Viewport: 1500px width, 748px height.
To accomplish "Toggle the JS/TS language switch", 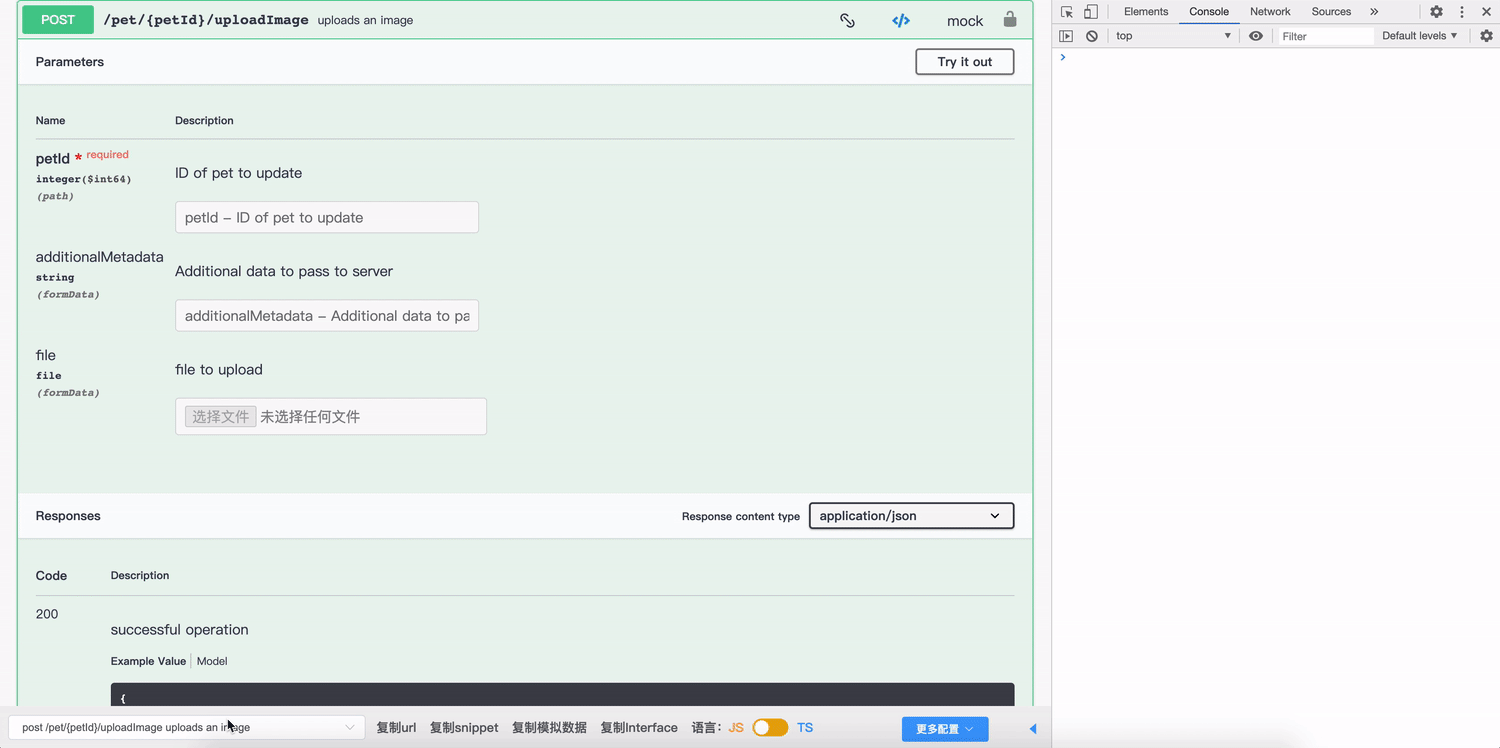I will point(770,728).
